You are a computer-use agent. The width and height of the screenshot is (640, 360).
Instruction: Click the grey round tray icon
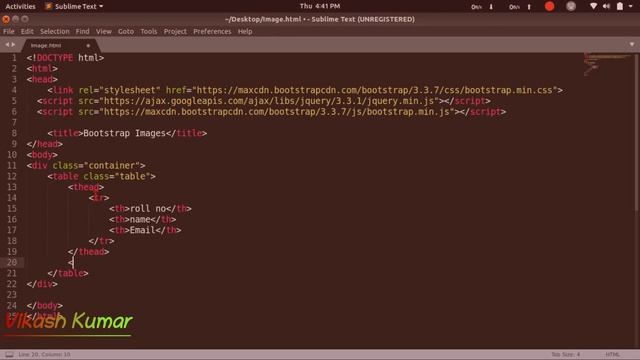click(571, 6)
